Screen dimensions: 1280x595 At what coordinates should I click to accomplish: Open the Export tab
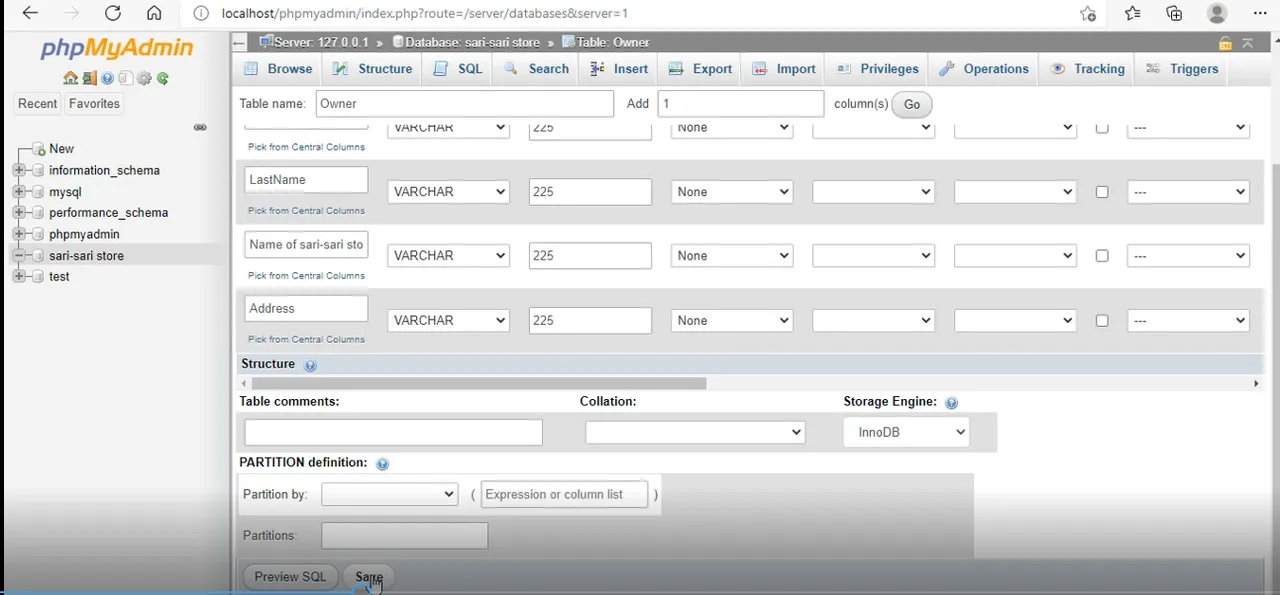[x=700, y=69]
